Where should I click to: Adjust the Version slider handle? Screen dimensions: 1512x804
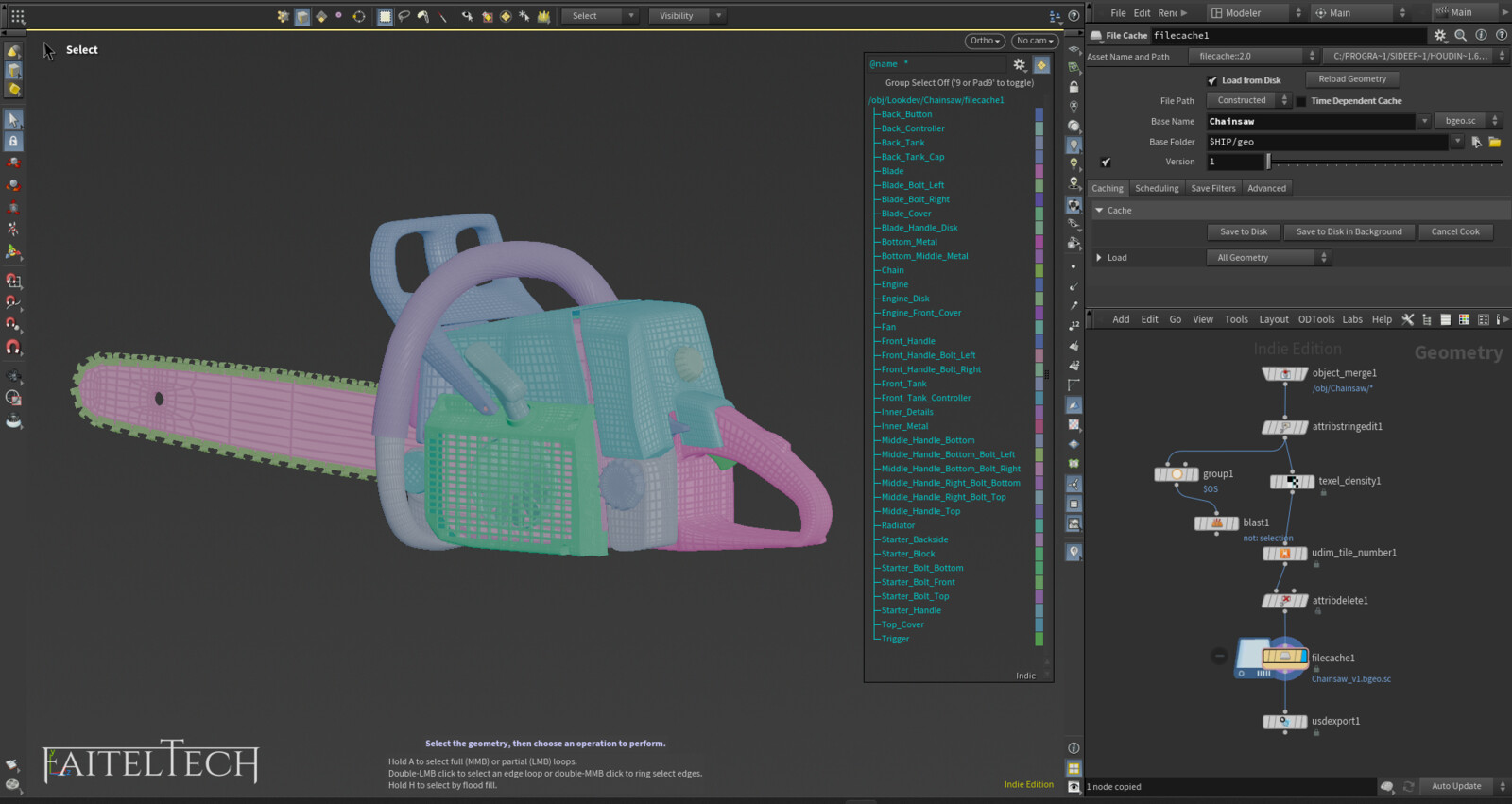click(1268, 162)
